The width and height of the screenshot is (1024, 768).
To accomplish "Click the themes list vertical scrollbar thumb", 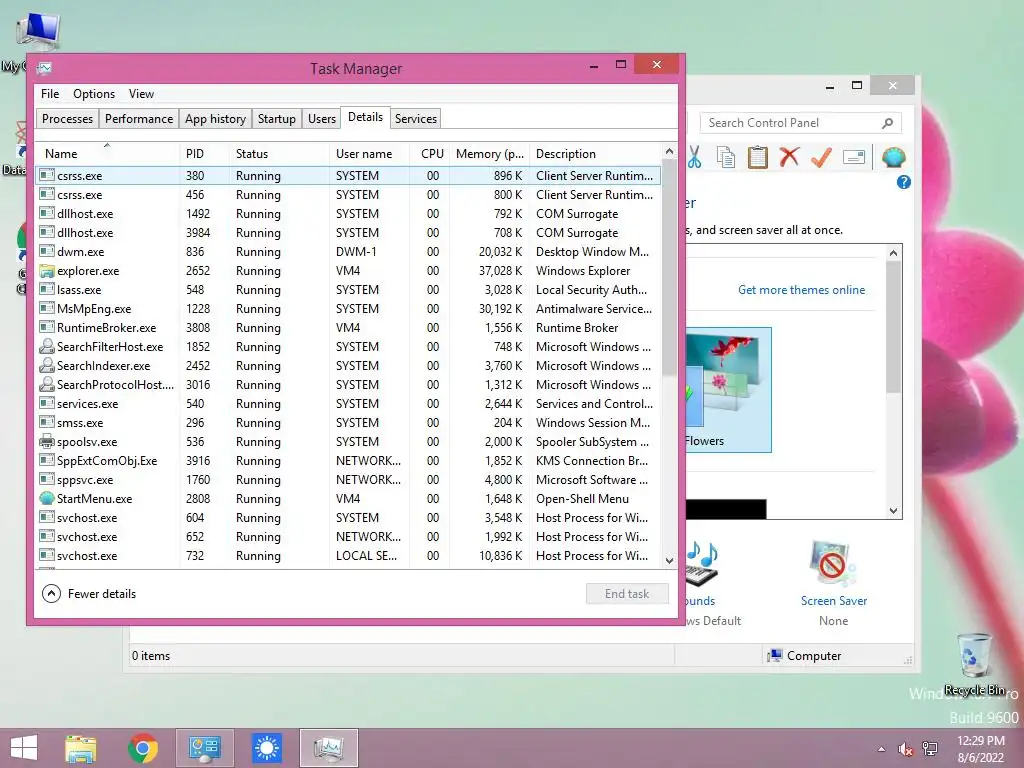I will [x=893, y=327].
